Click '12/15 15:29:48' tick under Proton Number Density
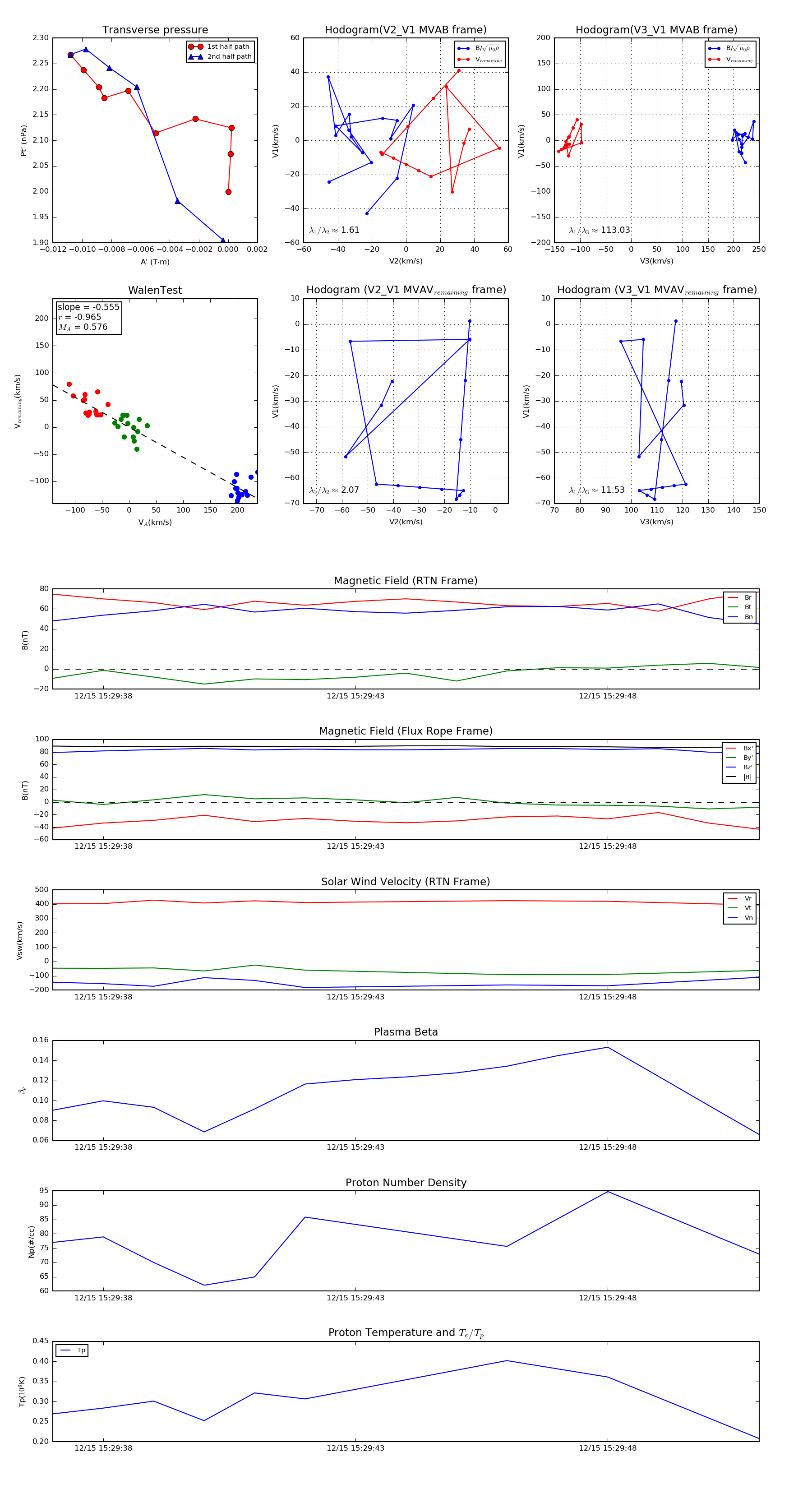Image resolution: width=812 pixels, height=1489 pixels. (607, 1298)
